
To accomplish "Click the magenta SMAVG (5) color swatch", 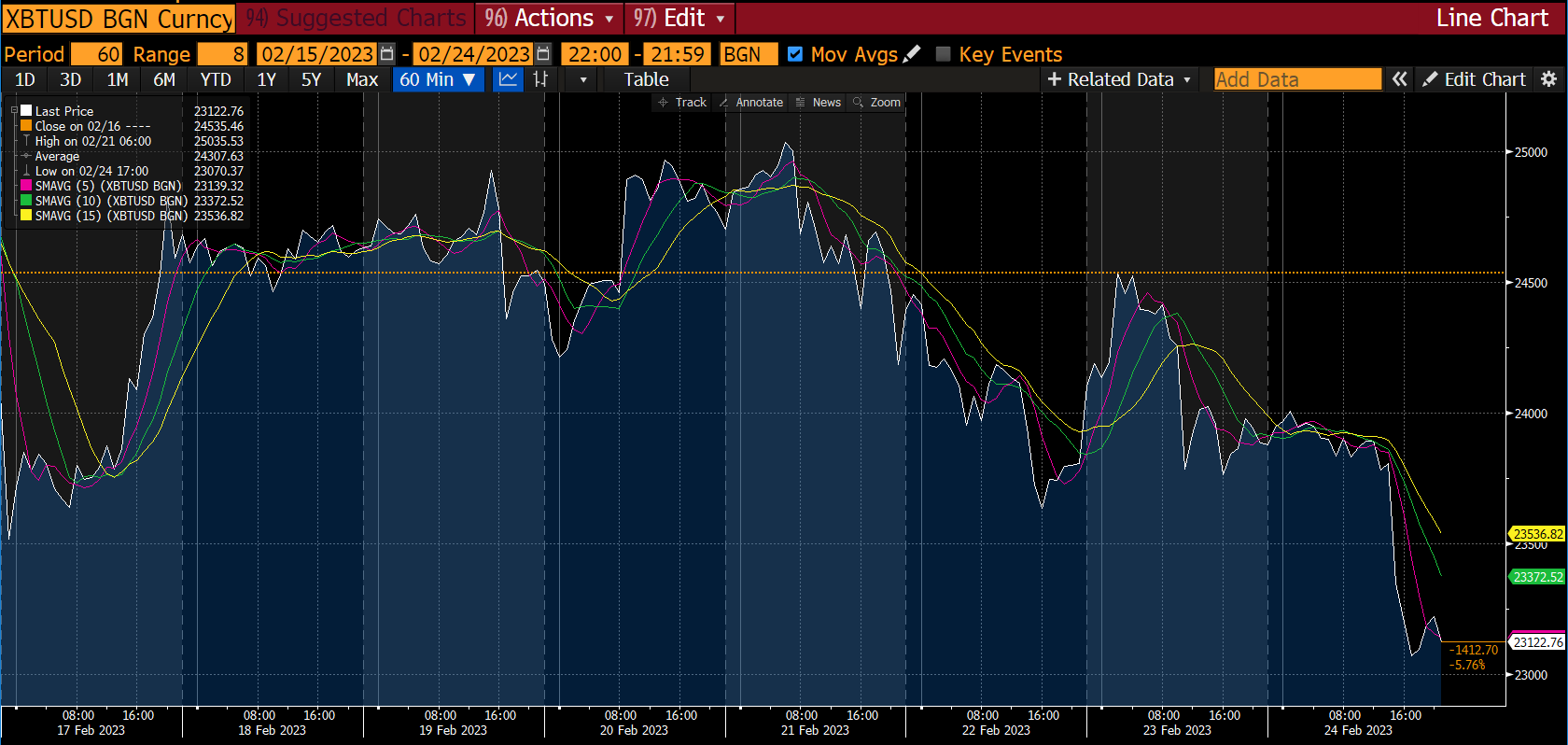I will point(26,186).
